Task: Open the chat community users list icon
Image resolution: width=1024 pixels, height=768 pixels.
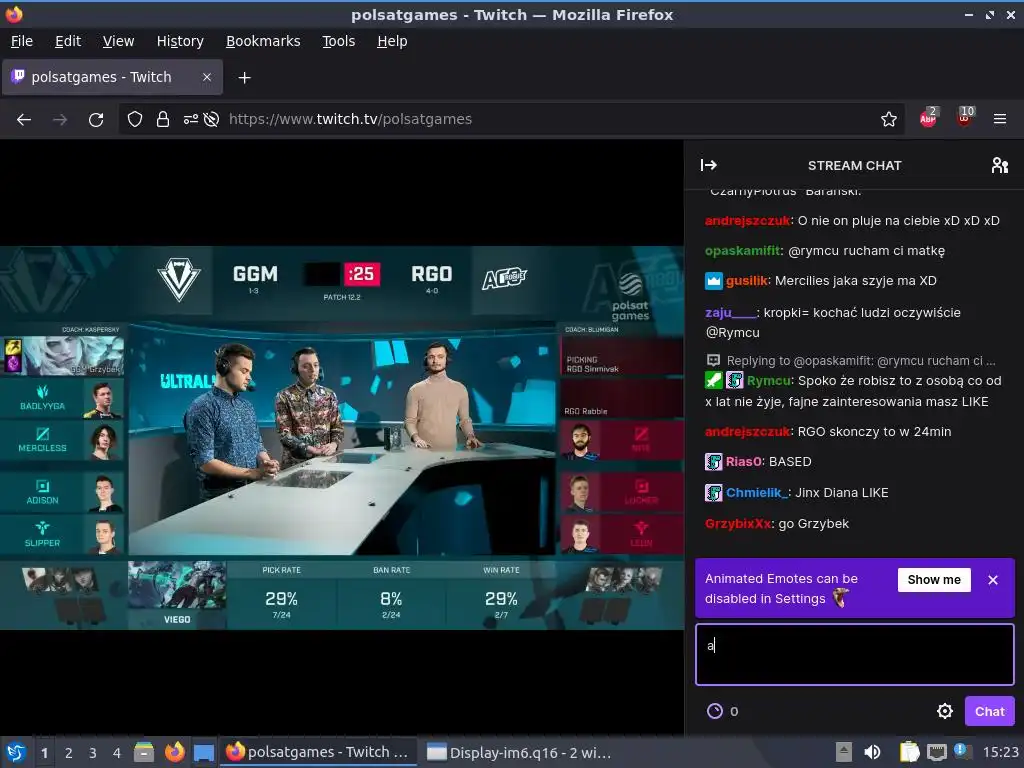Action: tap(999, 165)
